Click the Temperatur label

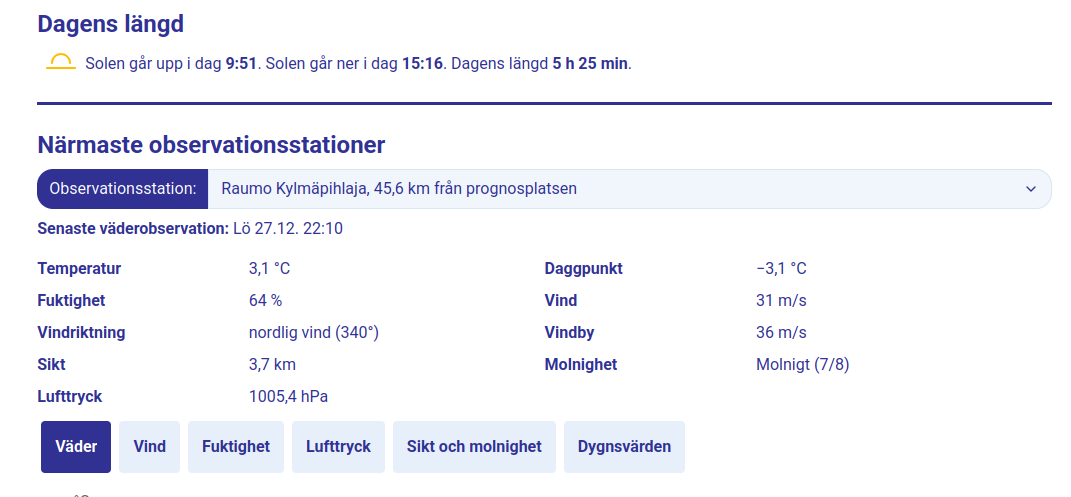pyautogui.click(x=79, y=268)
